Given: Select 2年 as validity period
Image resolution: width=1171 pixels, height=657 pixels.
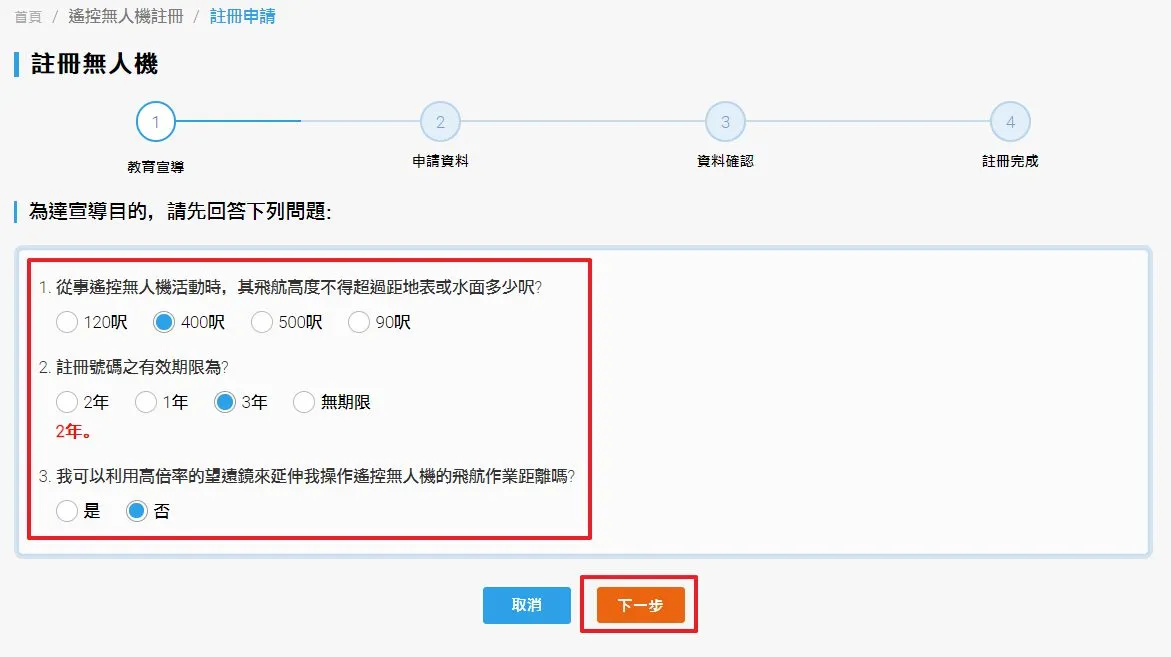Looking at the screenshot, I should pyautogui.click(x=66, y=402).
